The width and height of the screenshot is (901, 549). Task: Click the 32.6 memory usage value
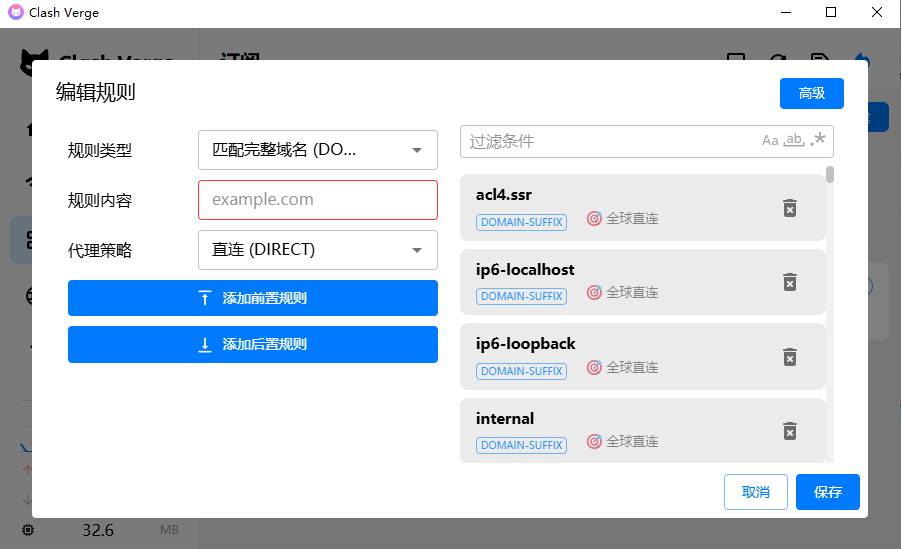[x=98, y=530]
